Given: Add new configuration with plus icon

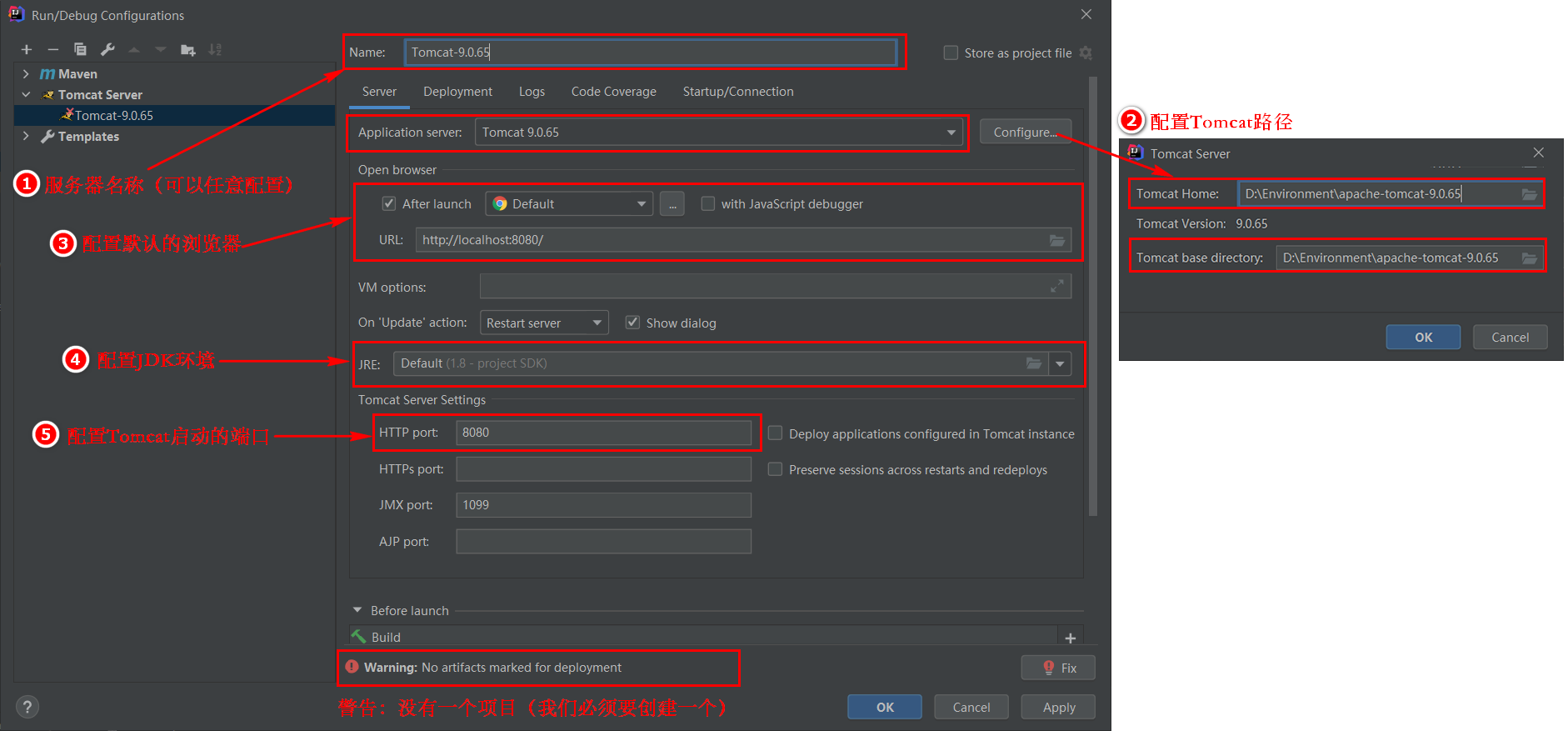Looking at the screenshot, I should coord(27,50).
